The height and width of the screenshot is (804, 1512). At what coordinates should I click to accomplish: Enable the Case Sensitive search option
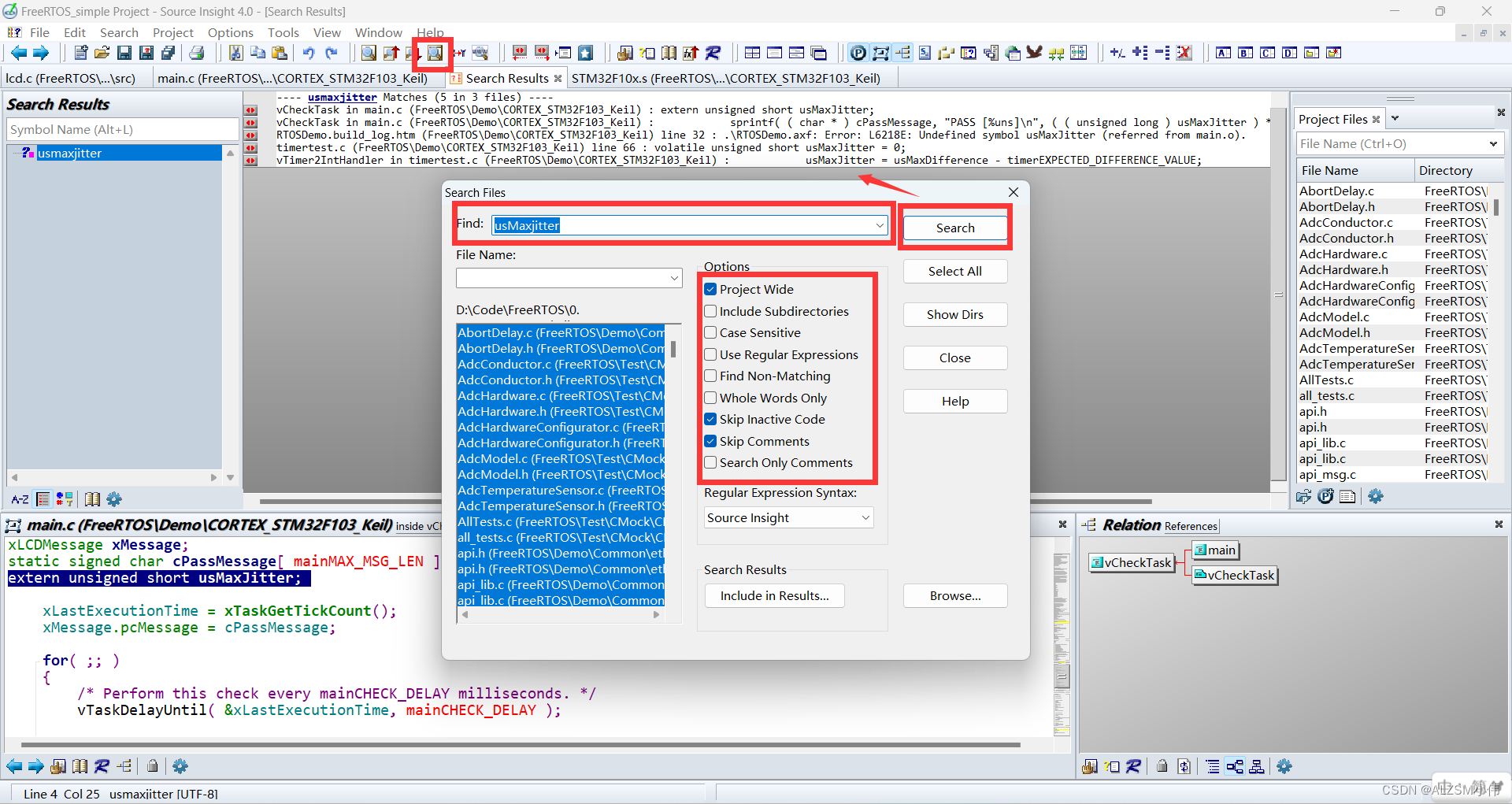point(711,332)
